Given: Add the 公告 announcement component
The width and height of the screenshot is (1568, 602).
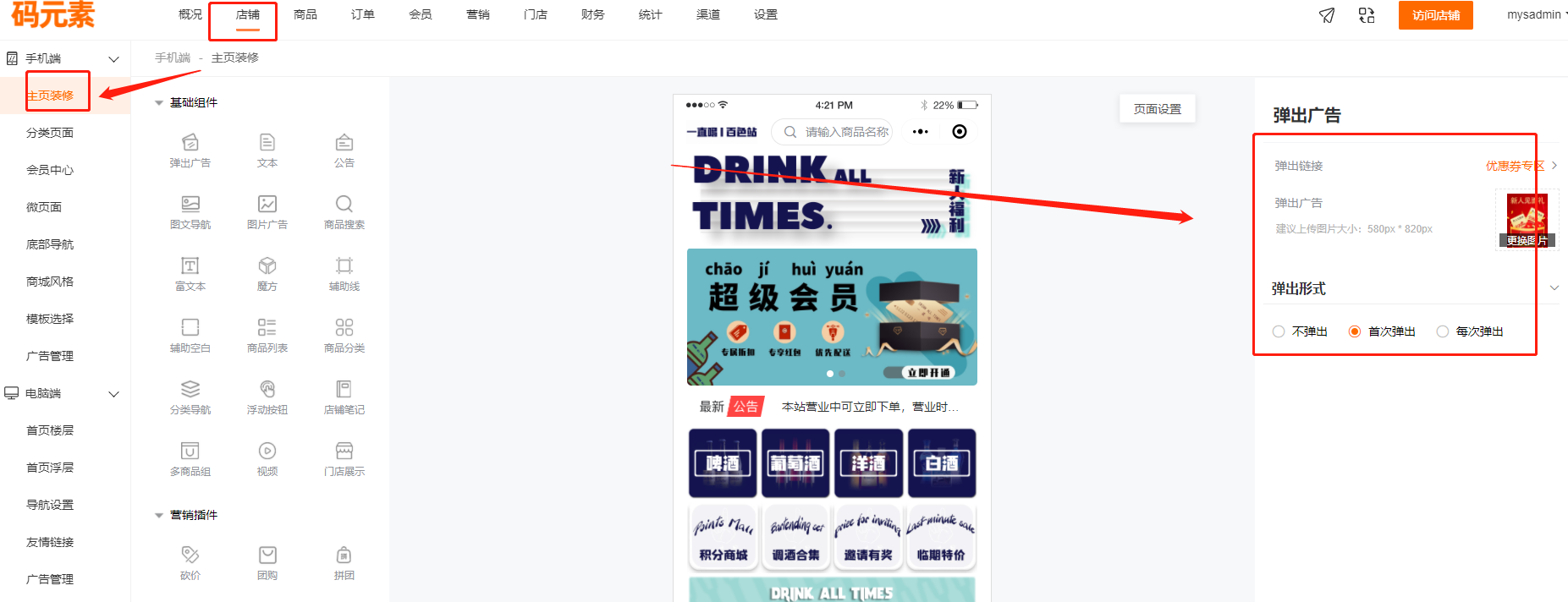Looking at the screenshot, I should coord(344,150).
